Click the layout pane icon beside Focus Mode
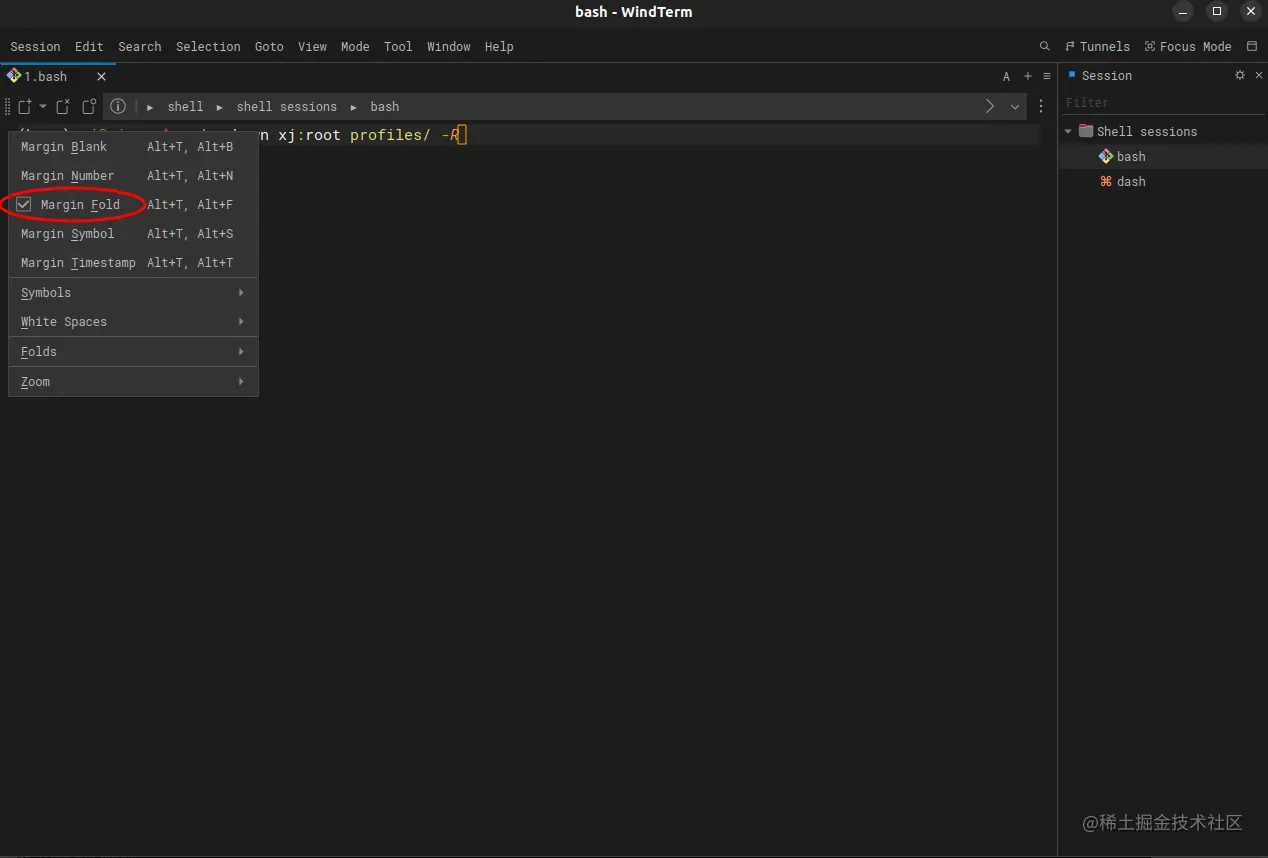The image size is (1268, 858). pyautogui.click(x=1252, y=46)
